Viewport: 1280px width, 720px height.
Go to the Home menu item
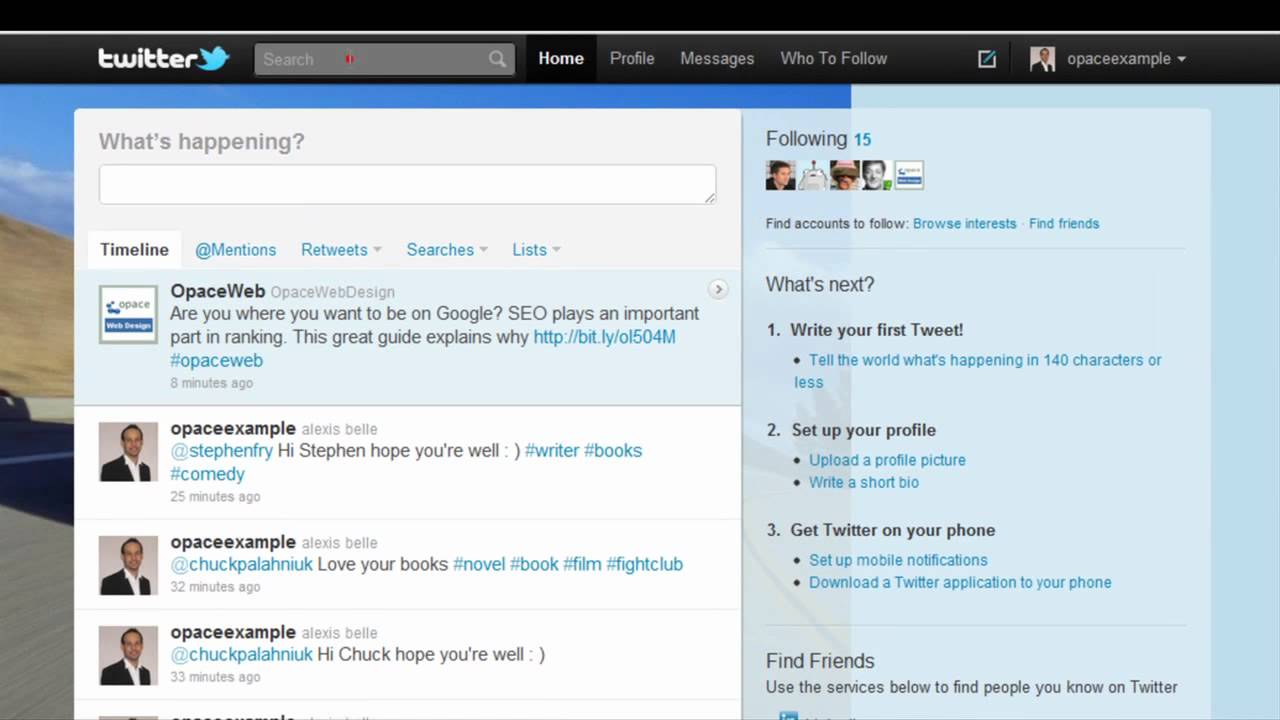pos(561,59)
